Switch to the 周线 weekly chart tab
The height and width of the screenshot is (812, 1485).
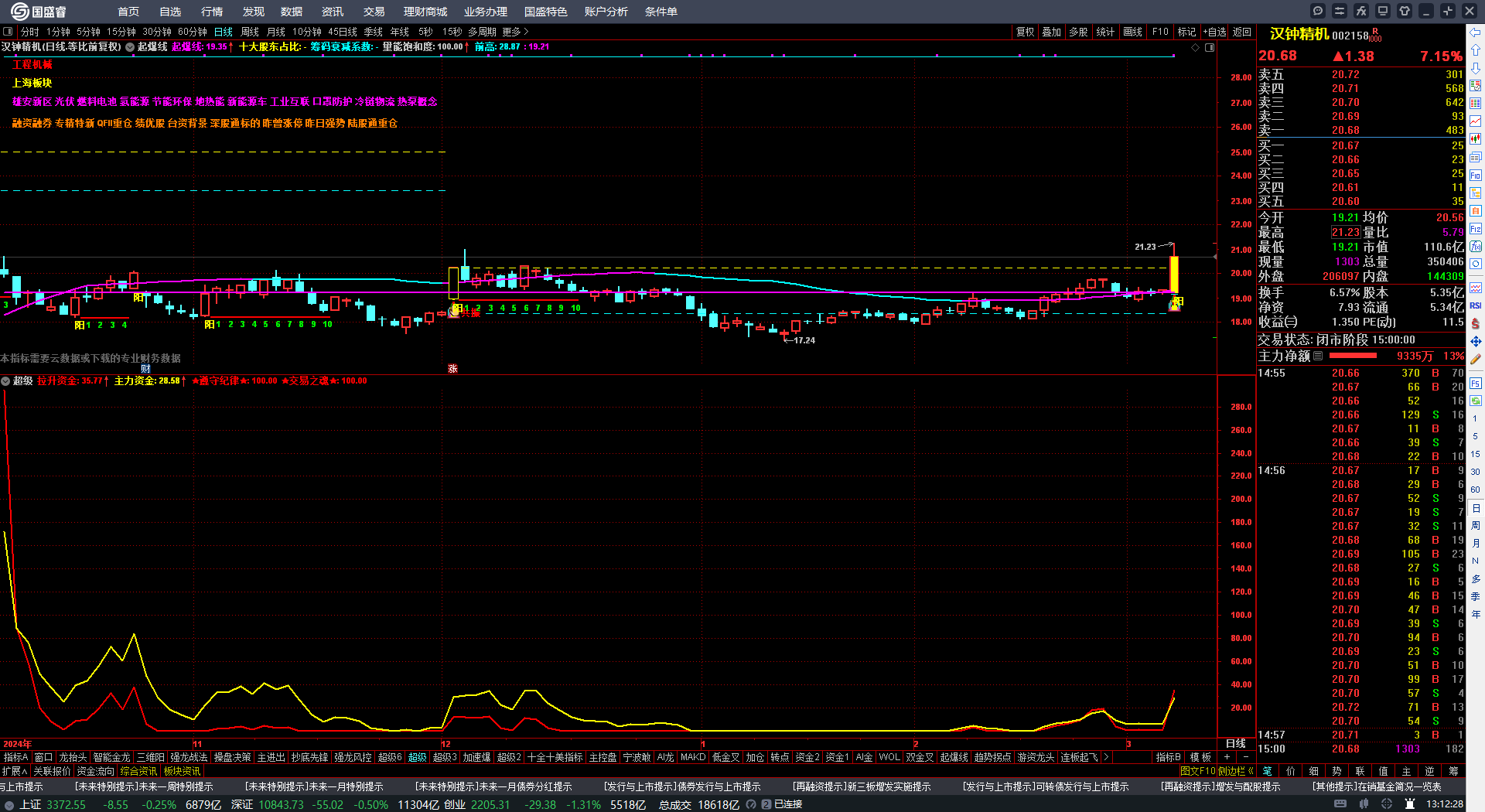(250, 32)
